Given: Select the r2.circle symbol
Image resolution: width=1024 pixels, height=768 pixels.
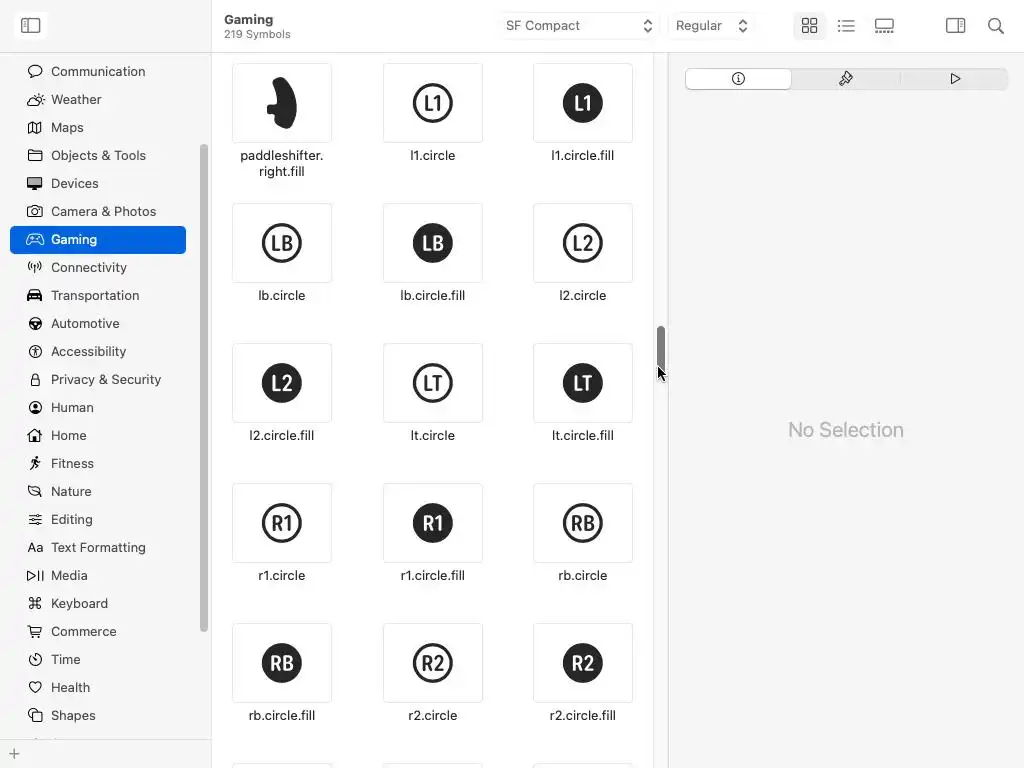Looking at the screenshot, I should 432,663.
